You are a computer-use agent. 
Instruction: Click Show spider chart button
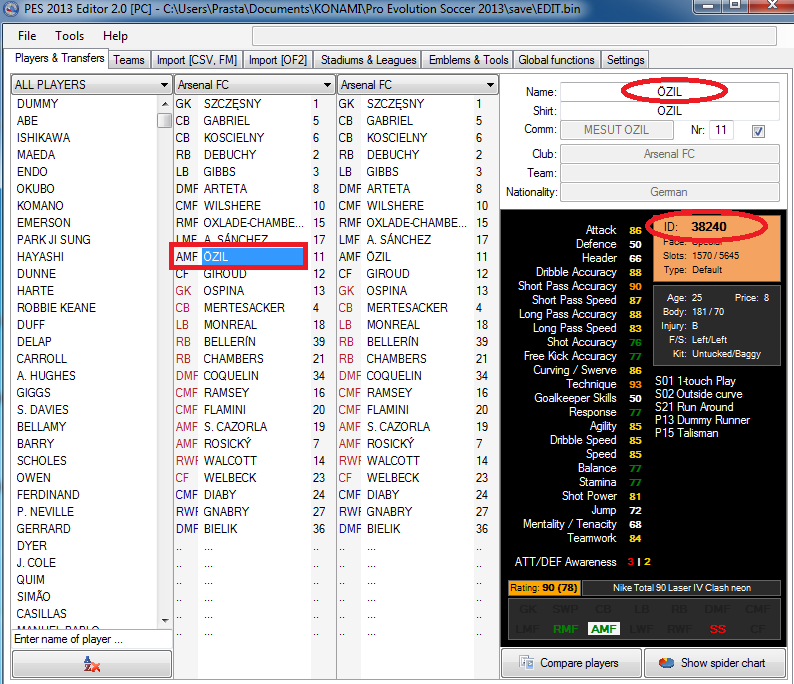(714, 663)
